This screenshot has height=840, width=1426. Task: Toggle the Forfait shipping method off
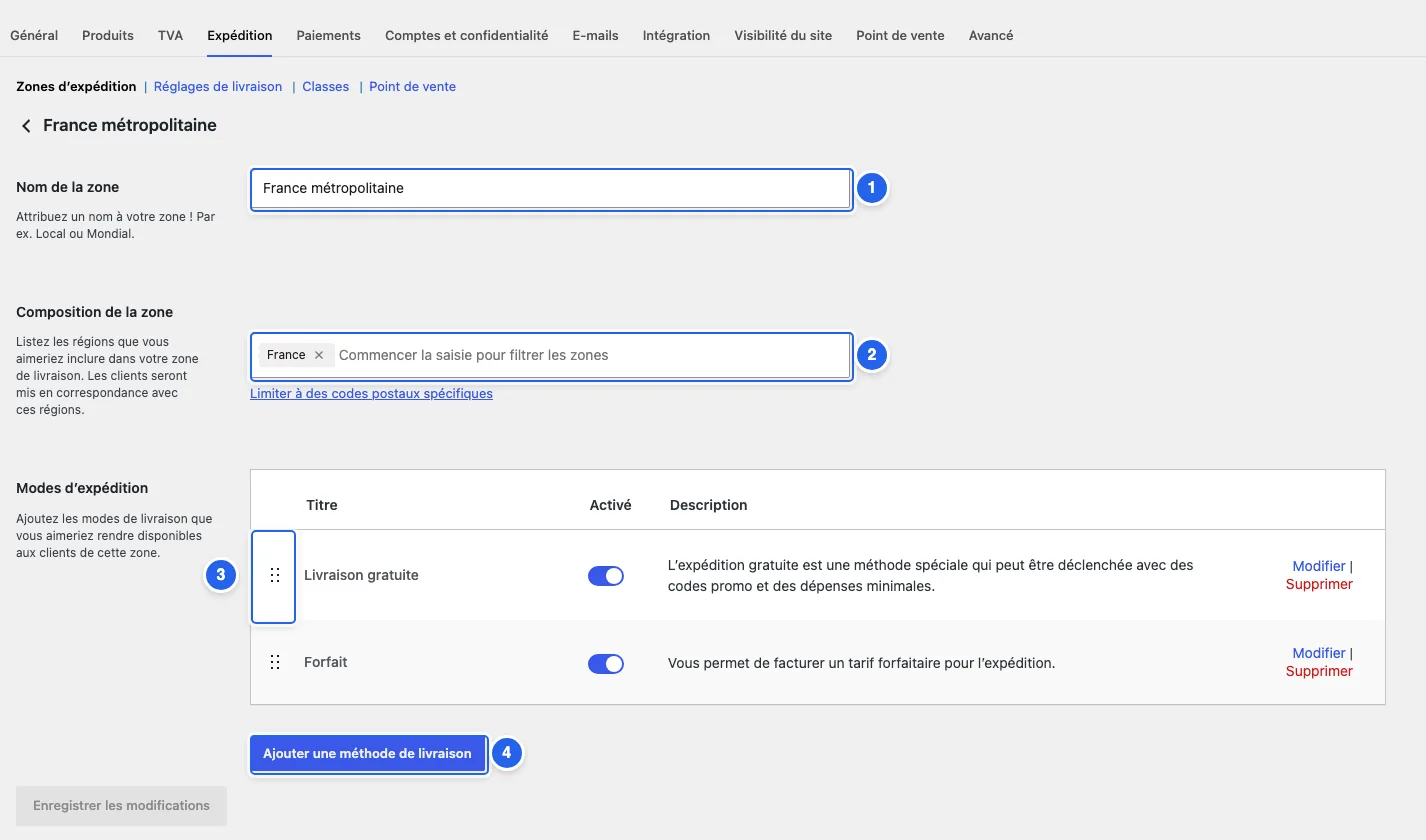coord(606,664)
